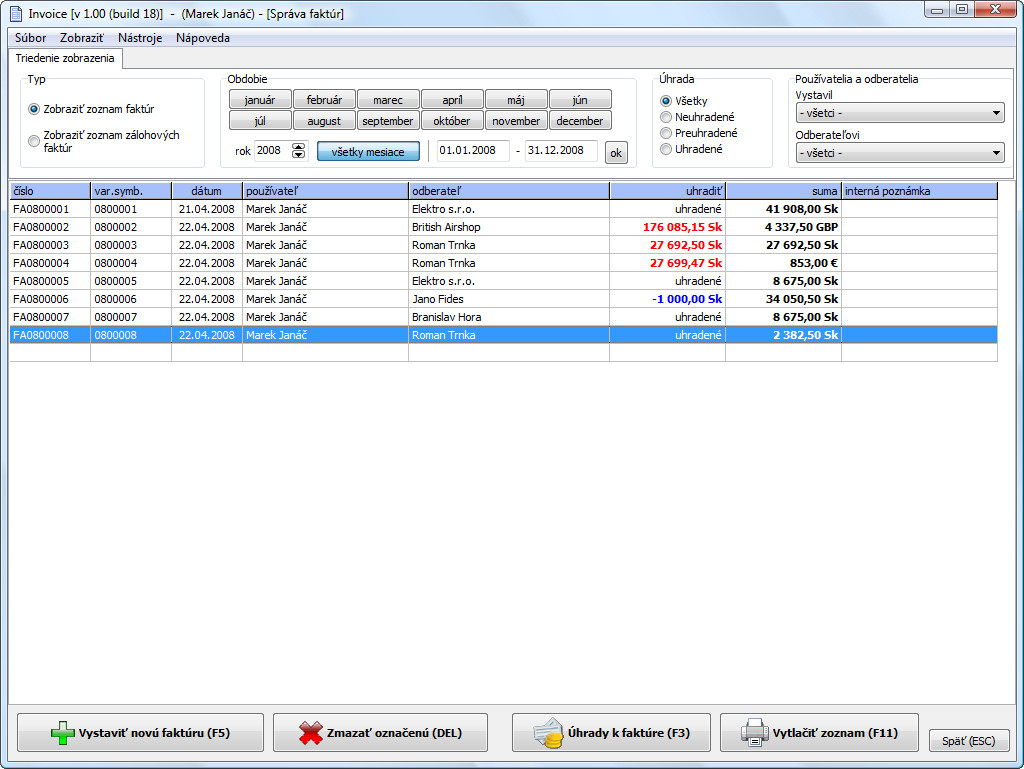1024x769 pixels.
Task: Filter by month február
Action: (x=324, y=100)
